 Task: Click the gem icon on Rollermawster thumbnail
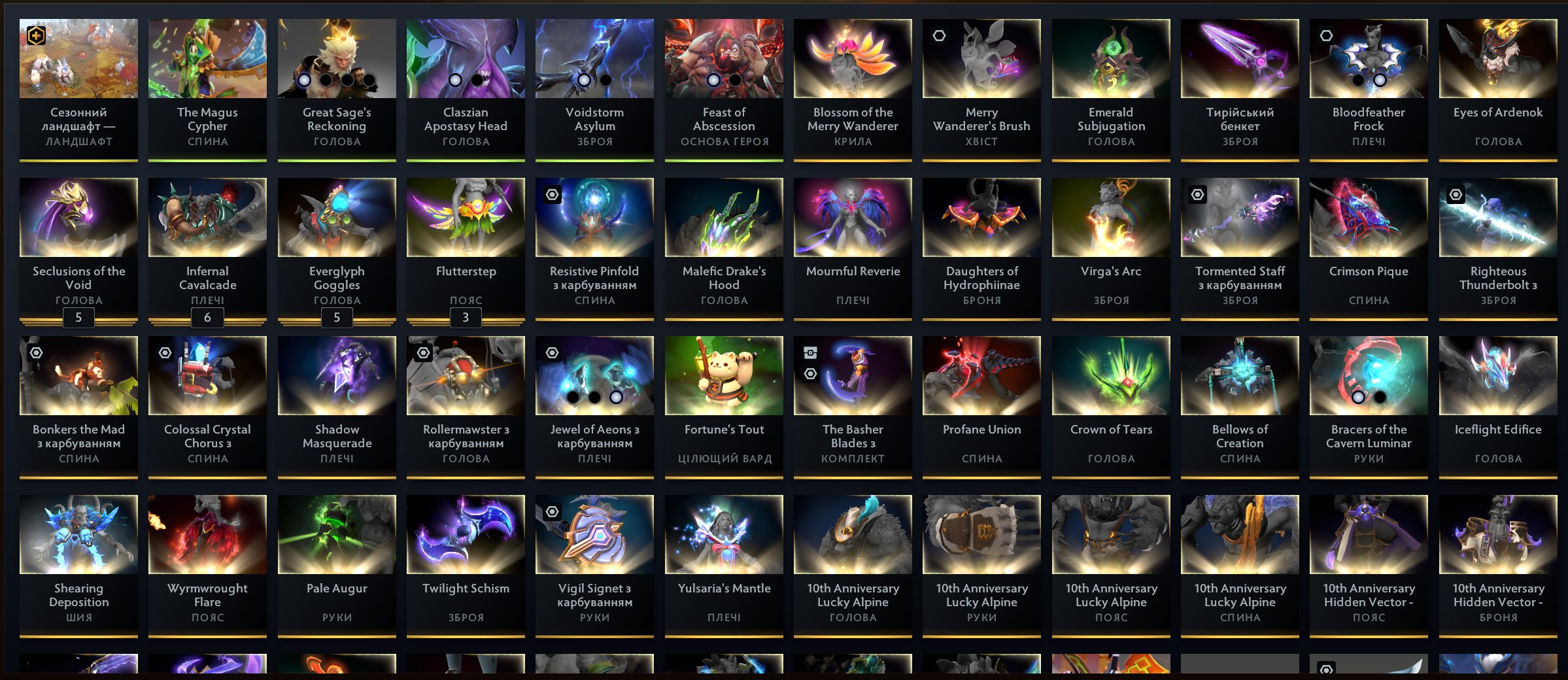(424, 352)
